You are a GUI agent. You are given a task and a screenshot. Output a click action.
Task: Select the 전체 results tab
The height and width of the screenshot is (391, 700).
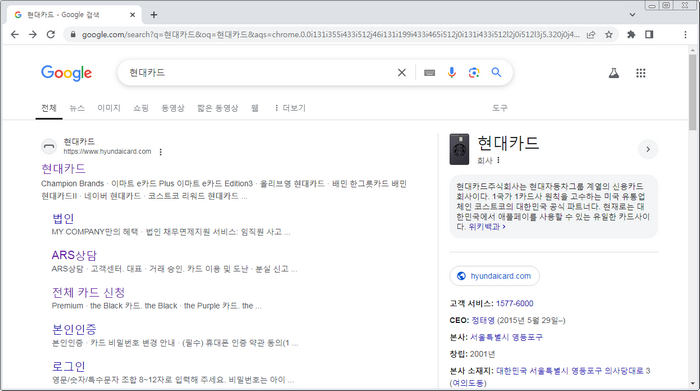(x=49, y=108)
